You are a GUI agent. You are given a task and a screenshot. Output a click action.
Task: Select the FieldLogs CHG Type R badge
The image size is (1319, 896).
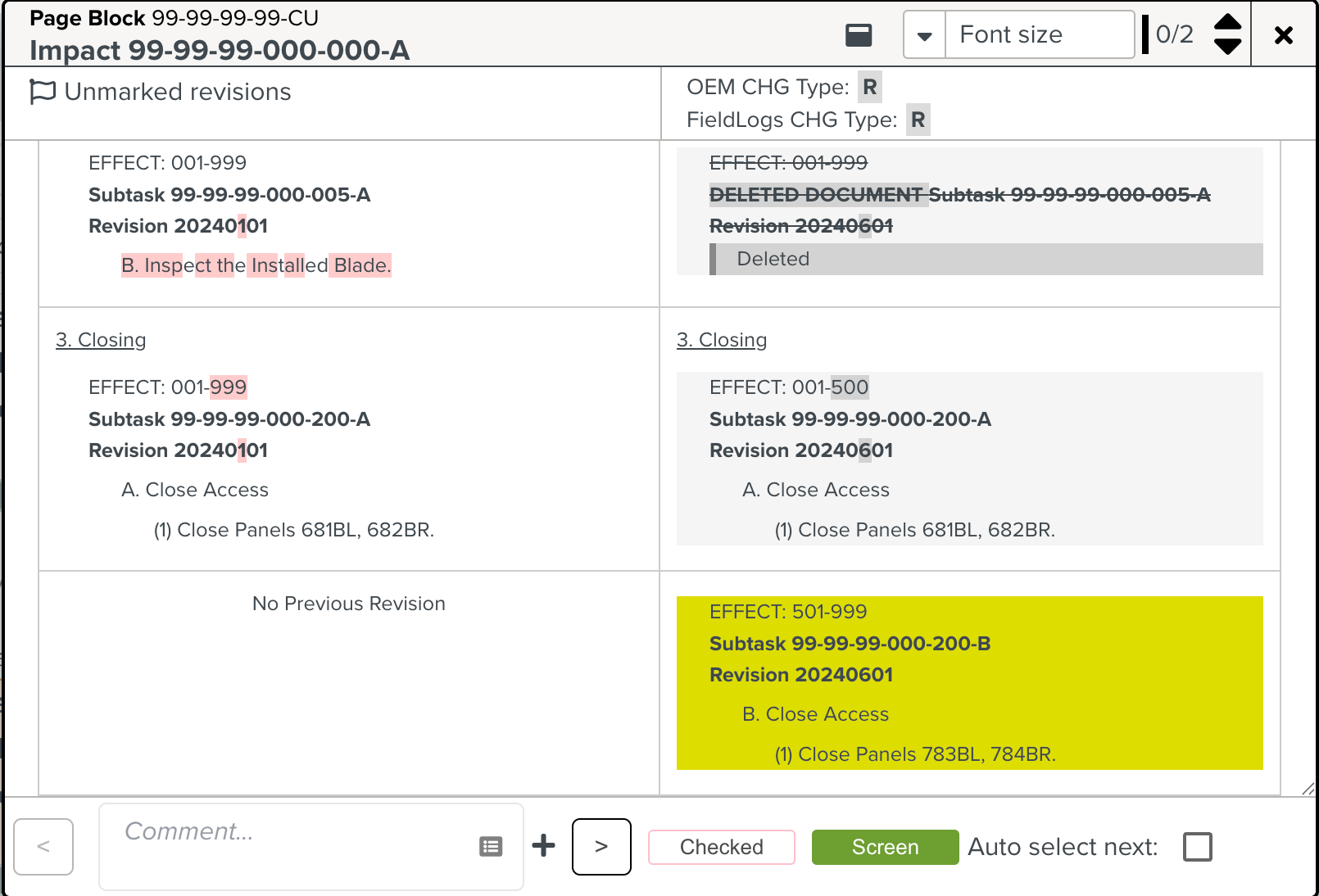tap(918, 120)
